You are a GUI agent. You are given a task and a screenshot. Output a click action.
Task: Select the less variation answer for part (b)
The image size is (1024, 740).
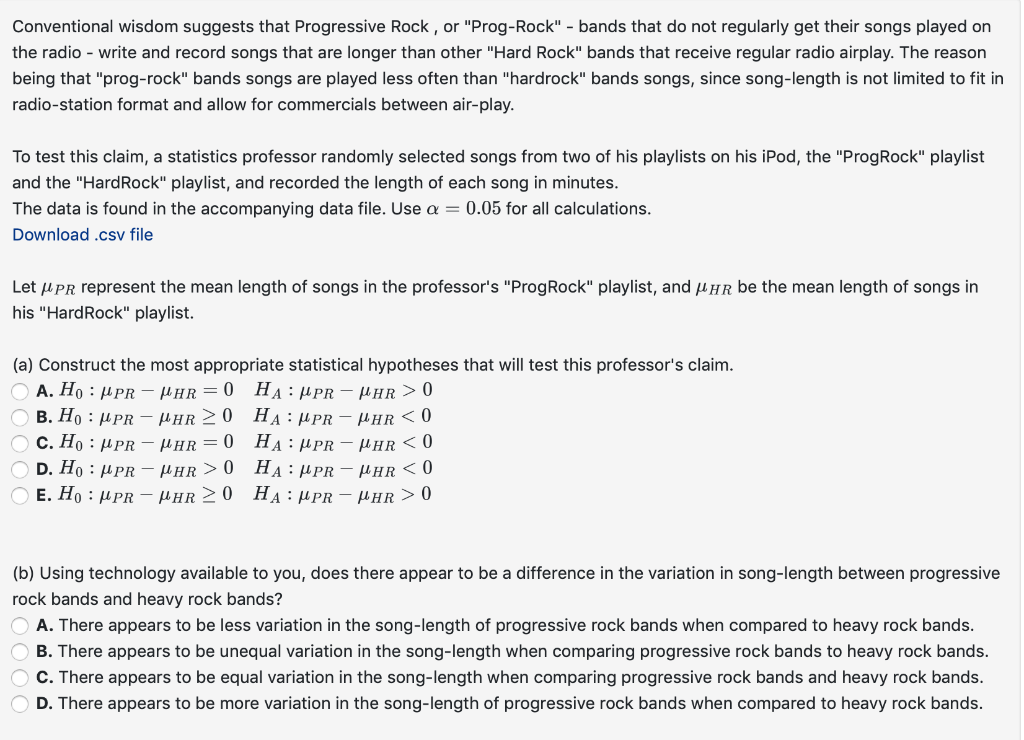[19, 625]
